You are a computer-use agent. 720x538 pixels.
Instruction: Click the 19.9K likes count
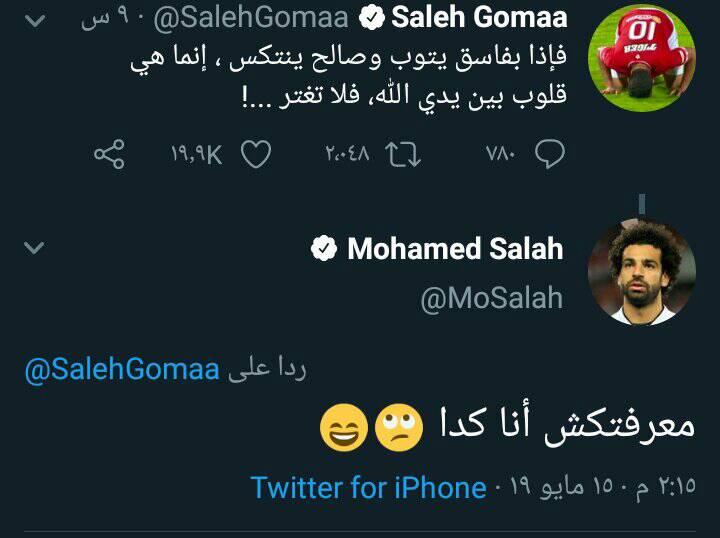[x=195, y=154]
